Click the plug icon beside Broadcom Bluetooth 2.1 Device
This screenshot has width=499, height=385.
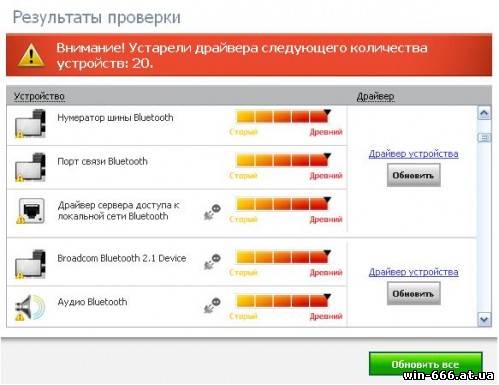(212, 262)
